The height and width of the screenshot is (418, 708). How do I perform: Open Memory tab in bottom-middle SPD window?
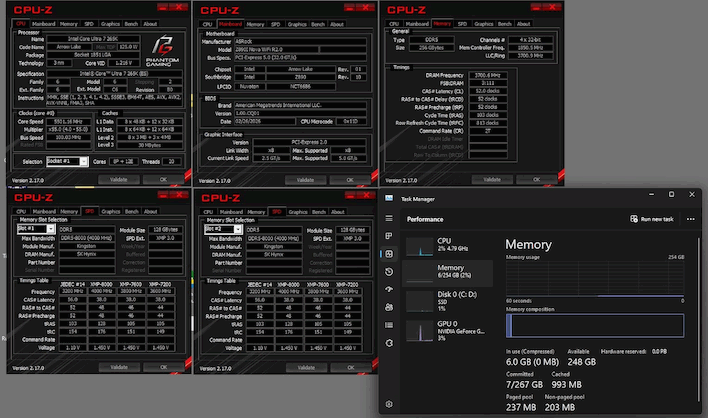coord(256,212)
